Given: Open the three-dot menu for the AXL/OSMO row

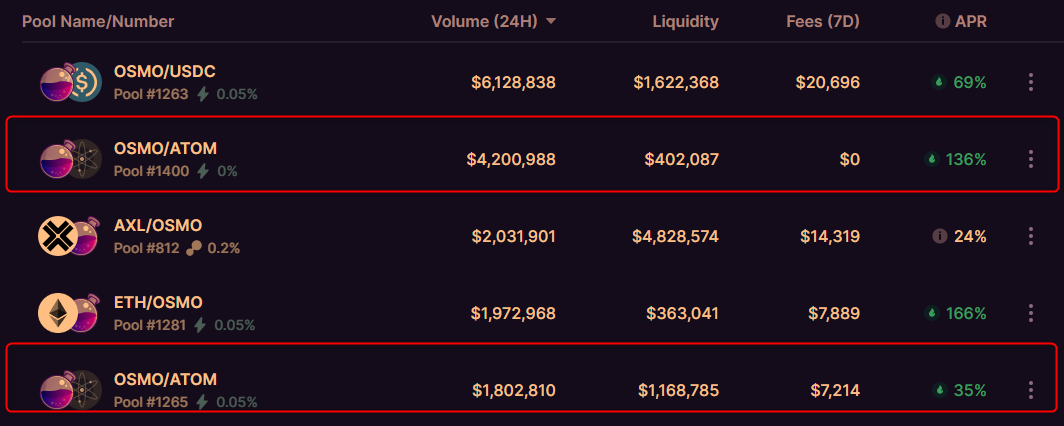Looking at the screenshot, I should (1031, 236).
